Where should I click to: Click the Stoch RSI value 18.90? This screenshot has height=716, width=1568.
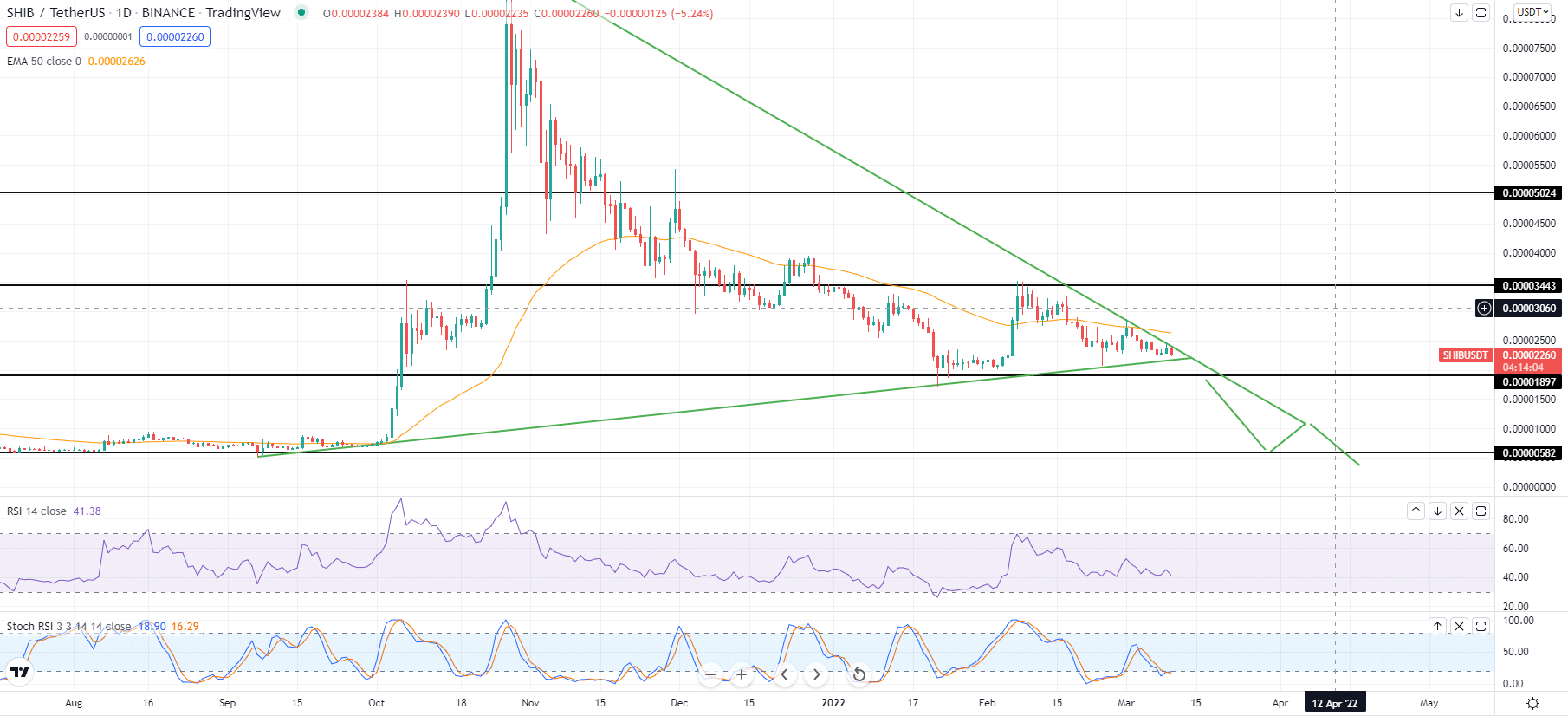(152, 626)
